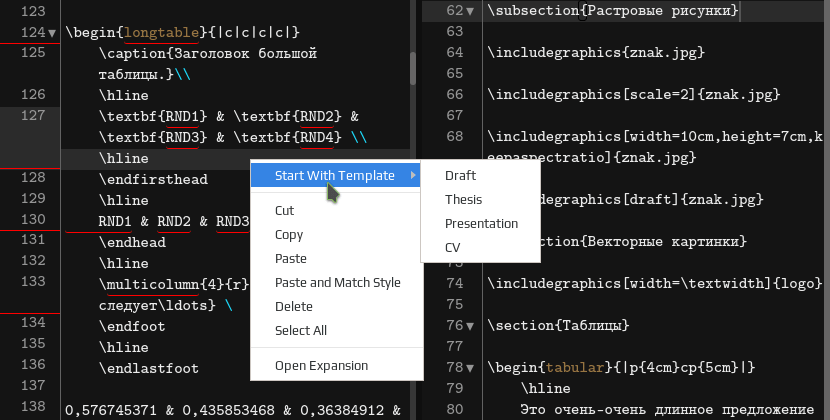Click \section{Таблицы} in right editor
Viewport: 830px width, 420px height.
(558, 325)
